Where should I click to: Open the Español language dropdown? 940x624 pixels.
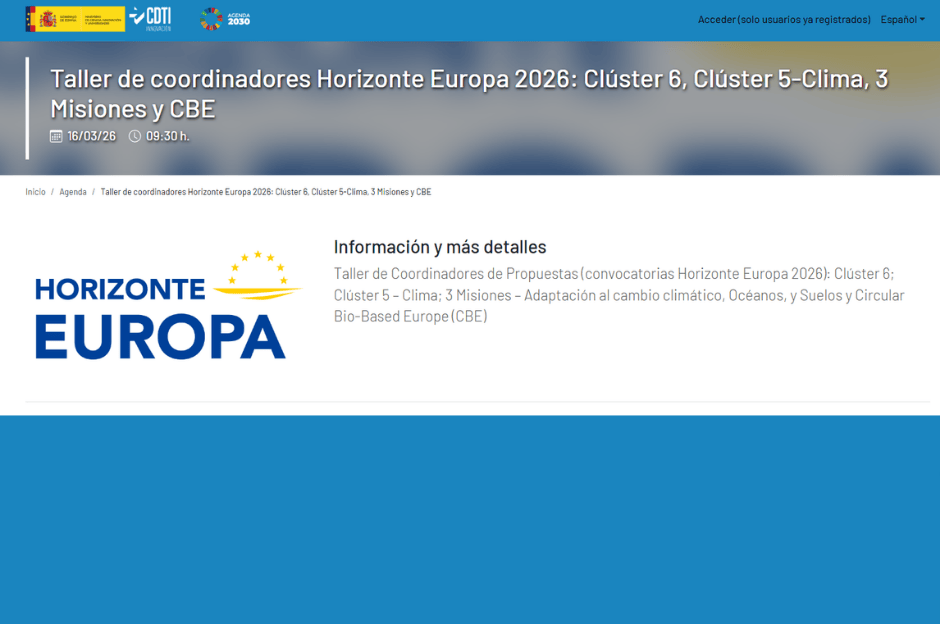coord(900,19)
